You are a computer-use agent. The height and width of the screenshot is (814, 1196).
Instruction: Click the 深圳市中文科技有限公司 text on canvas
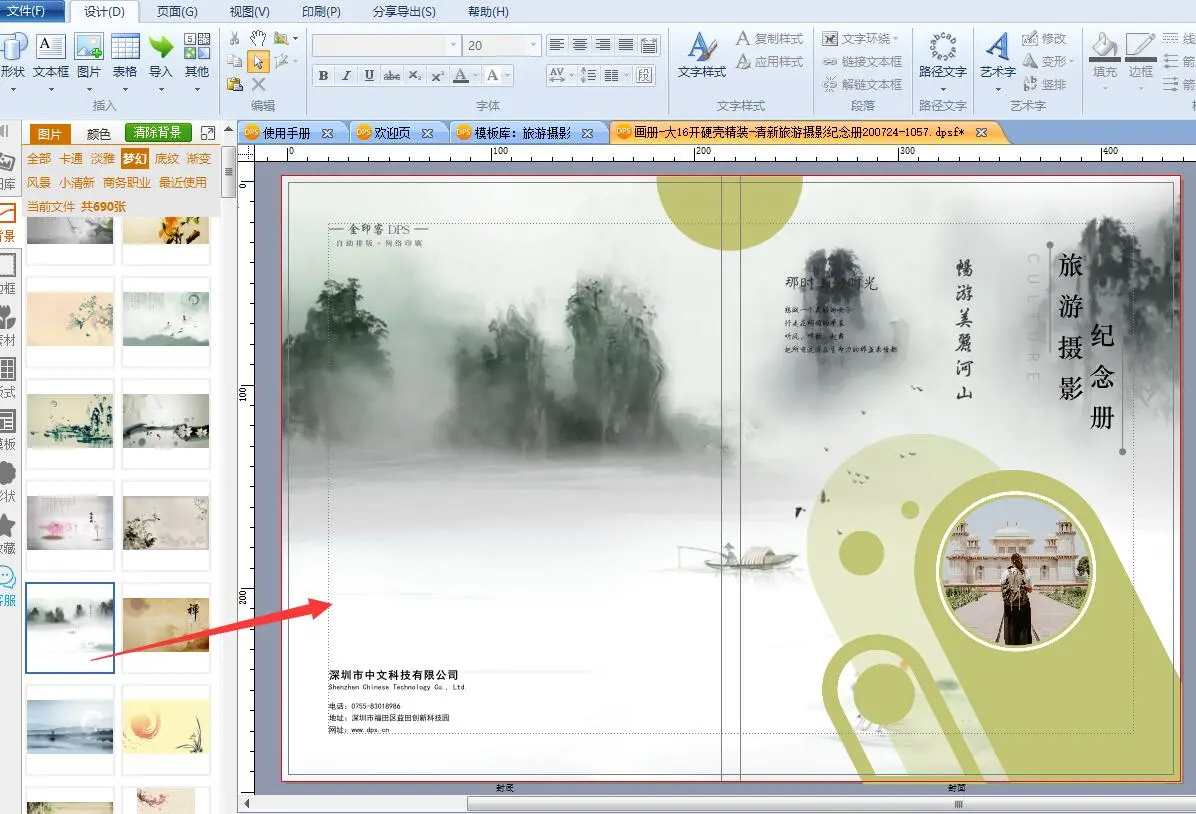(394, 675)
